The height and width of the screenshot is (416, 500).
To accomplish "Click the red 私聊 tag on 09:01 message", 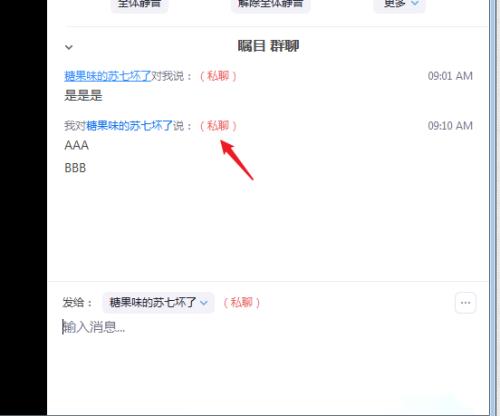I will [218, 76].
